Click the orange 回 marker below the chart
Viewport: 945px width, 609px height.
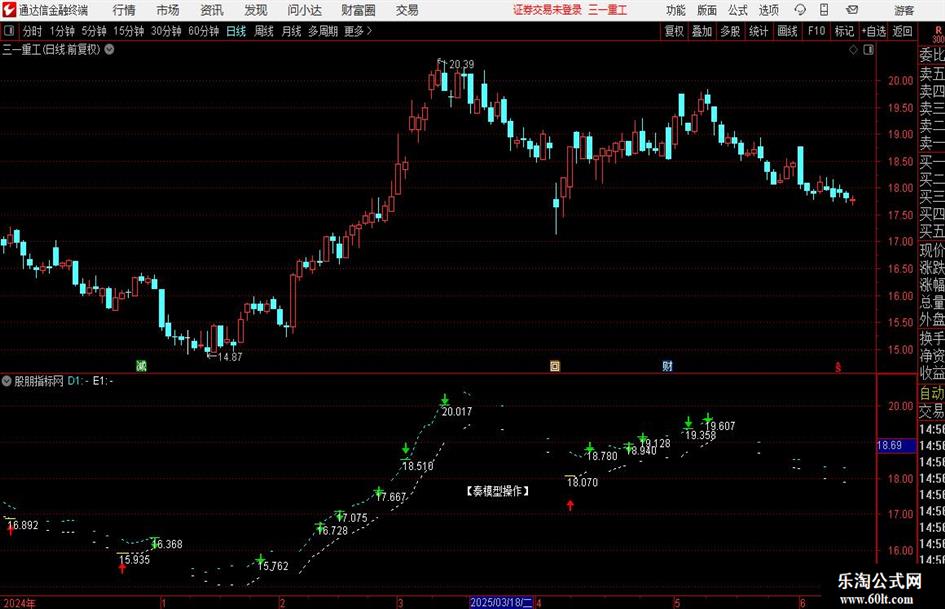554,365
